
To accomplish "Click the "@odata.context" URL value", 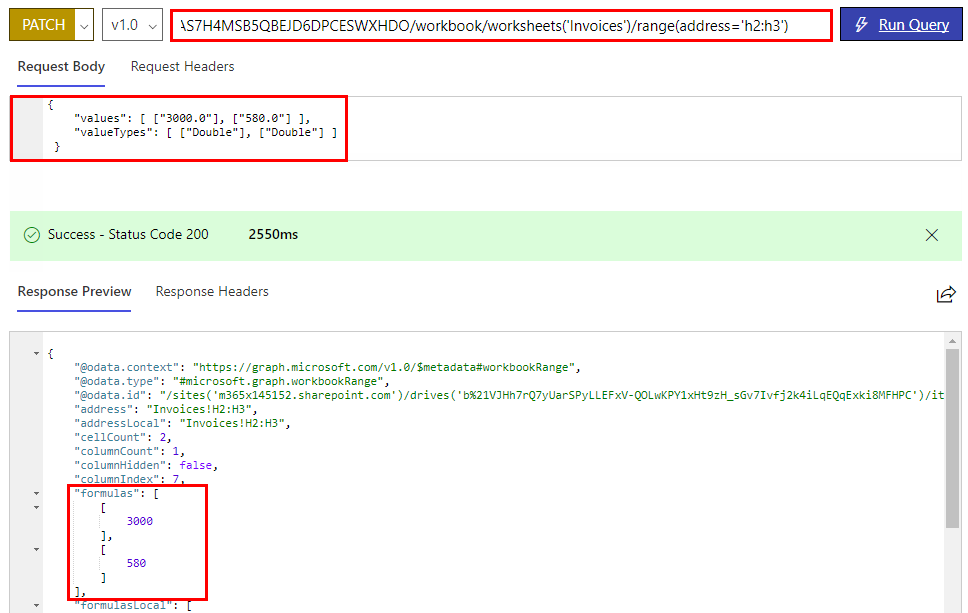I will (x=385, y=367).
